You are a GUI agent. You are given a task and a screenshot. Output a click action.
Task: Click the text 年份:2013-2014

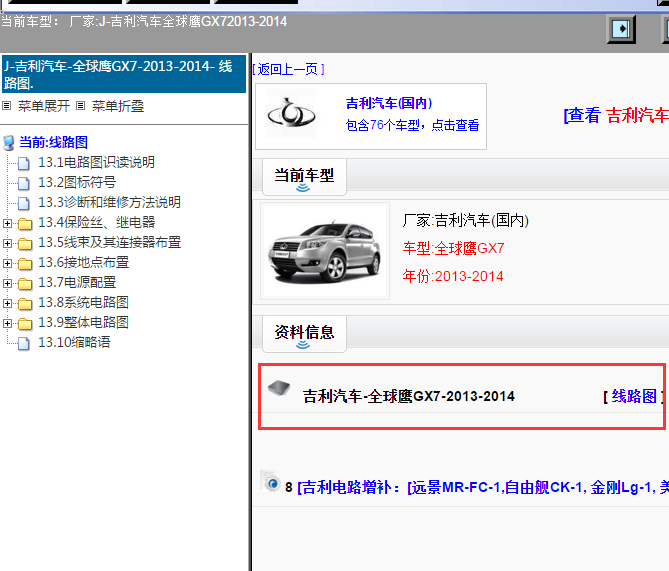[x=453, y=277]
